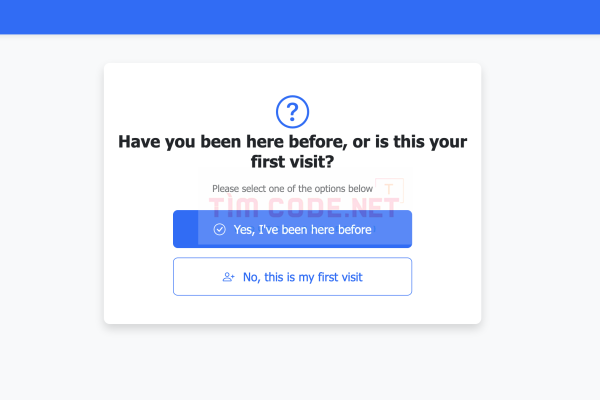
Task: Select the "first visit" words in No button
Action: click(340, 277)
